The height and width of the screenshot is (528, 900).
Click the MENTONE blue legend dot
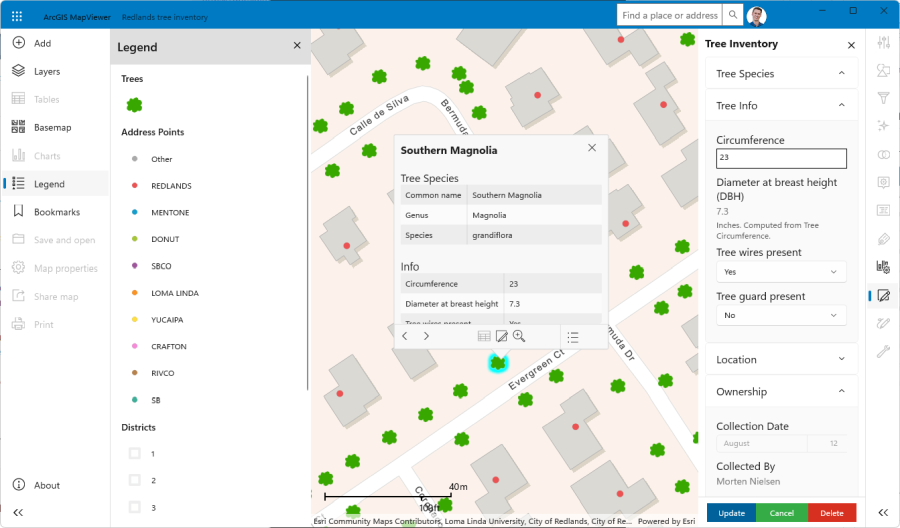click(135, 212)
